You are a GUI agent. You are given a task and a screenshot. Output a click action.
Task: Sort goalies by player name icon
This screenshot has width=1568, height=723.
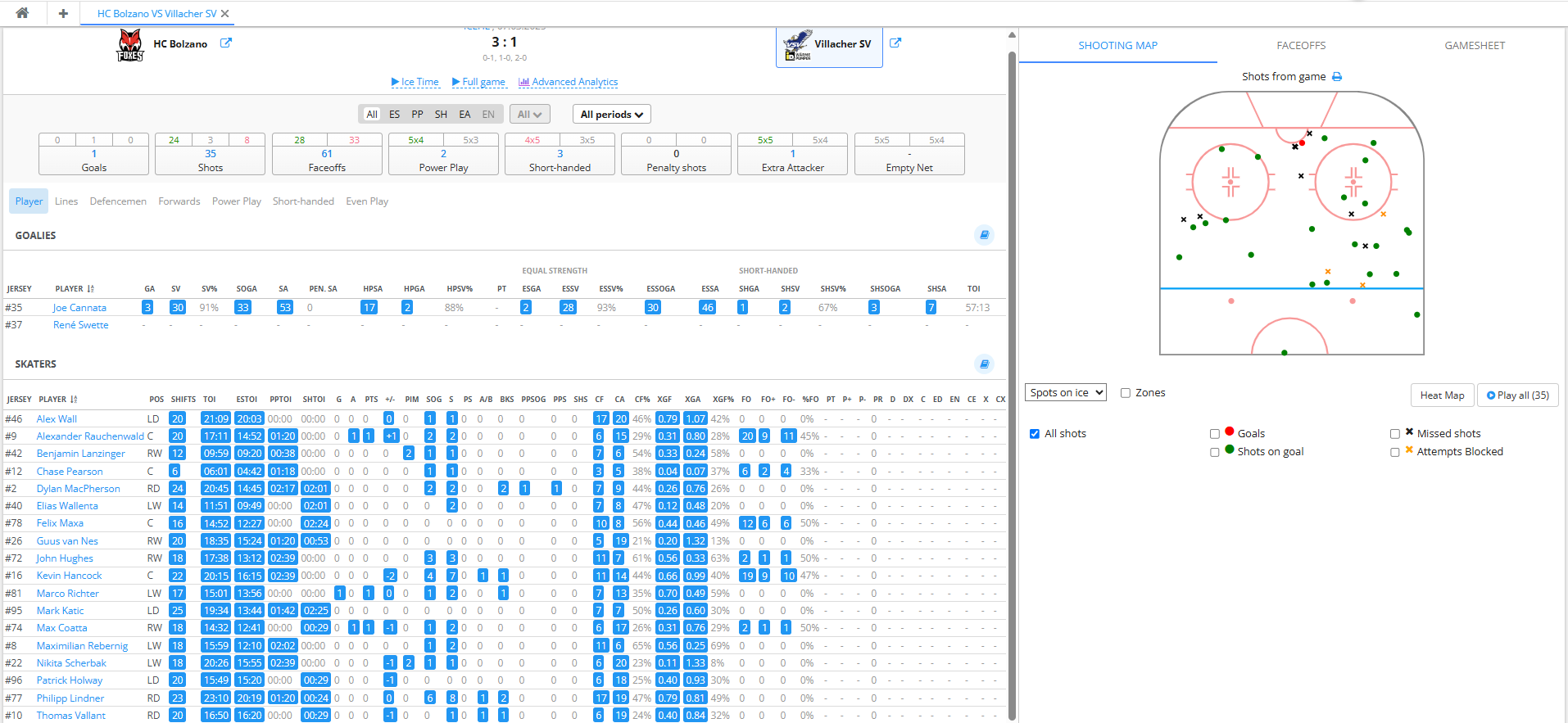91,289
